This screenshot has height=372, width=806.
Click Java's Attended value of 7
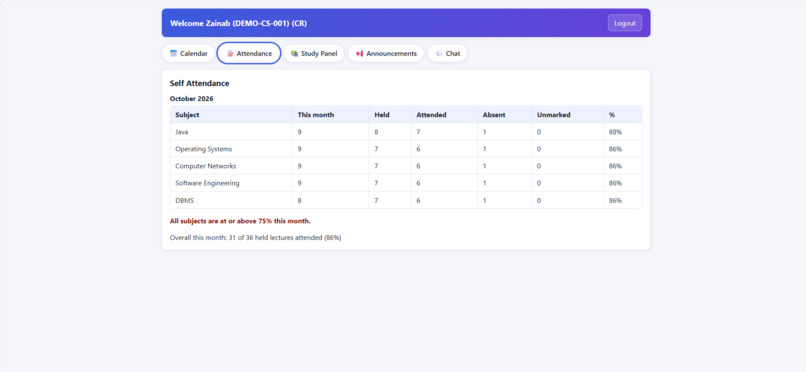tap(418, 132)
